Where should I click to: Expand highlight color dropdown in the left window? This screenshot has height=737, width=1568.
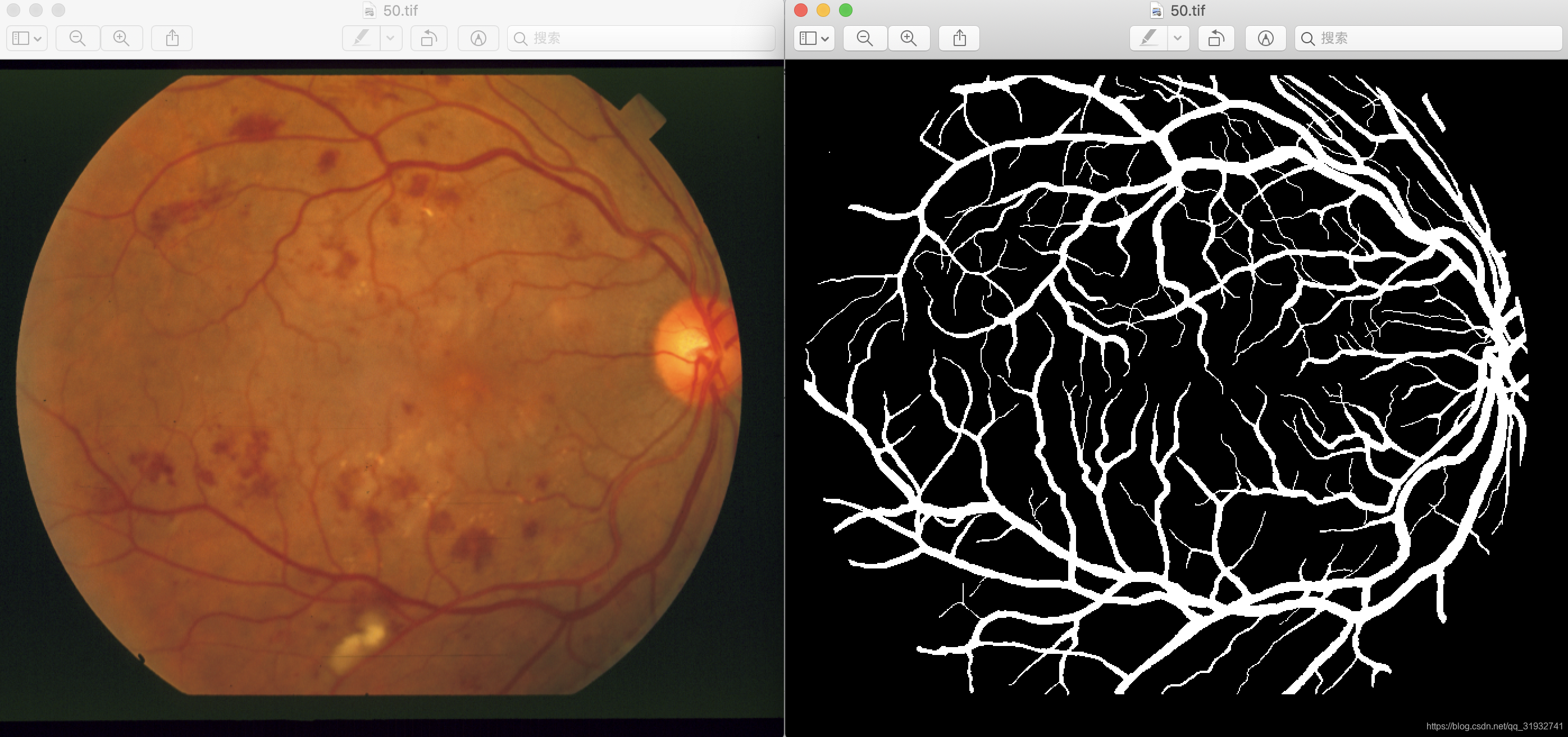(x=391, y=38)
